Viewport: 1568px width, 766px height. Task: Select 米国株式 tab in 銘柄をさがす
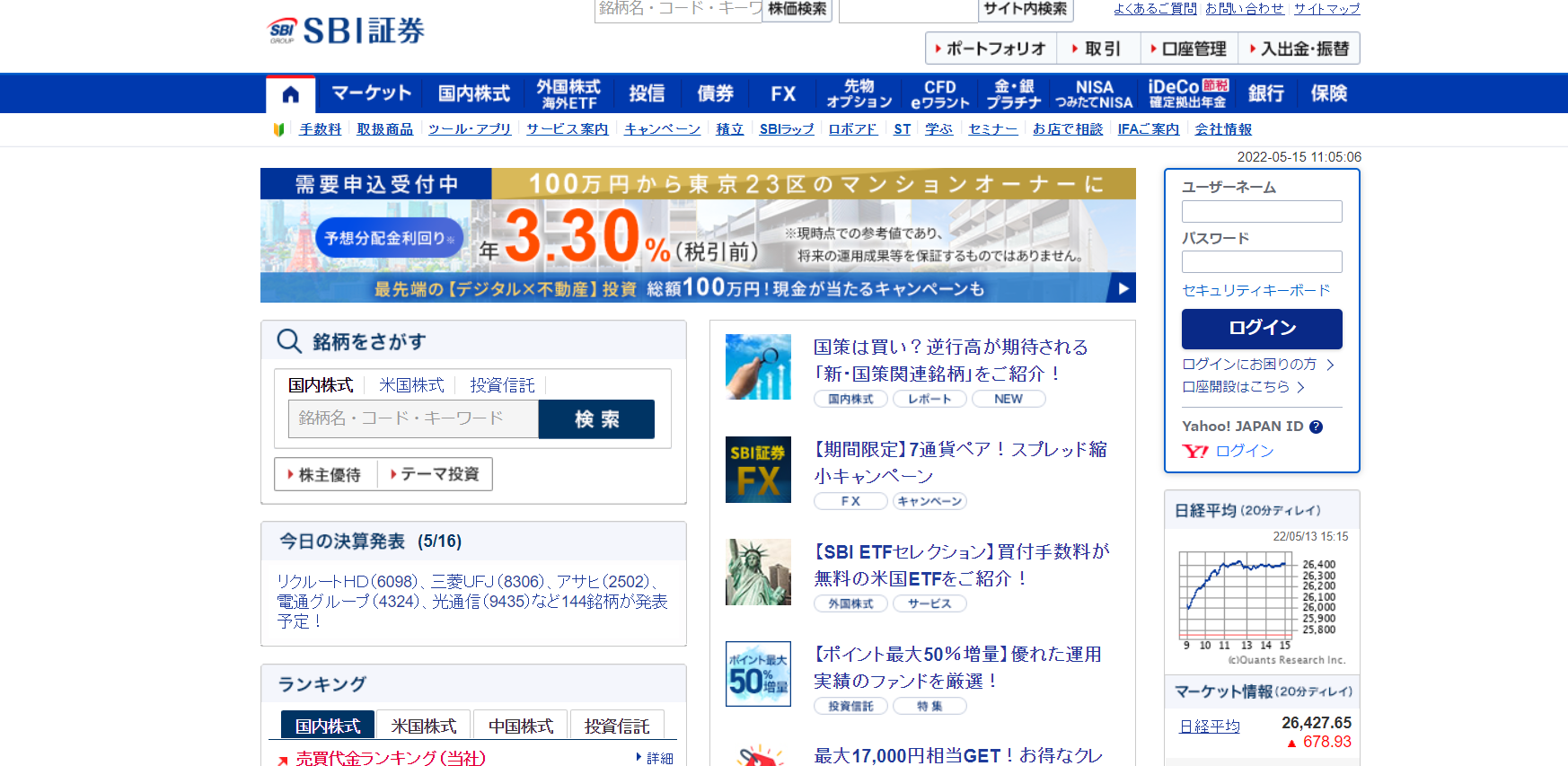(x=411, y=385)
